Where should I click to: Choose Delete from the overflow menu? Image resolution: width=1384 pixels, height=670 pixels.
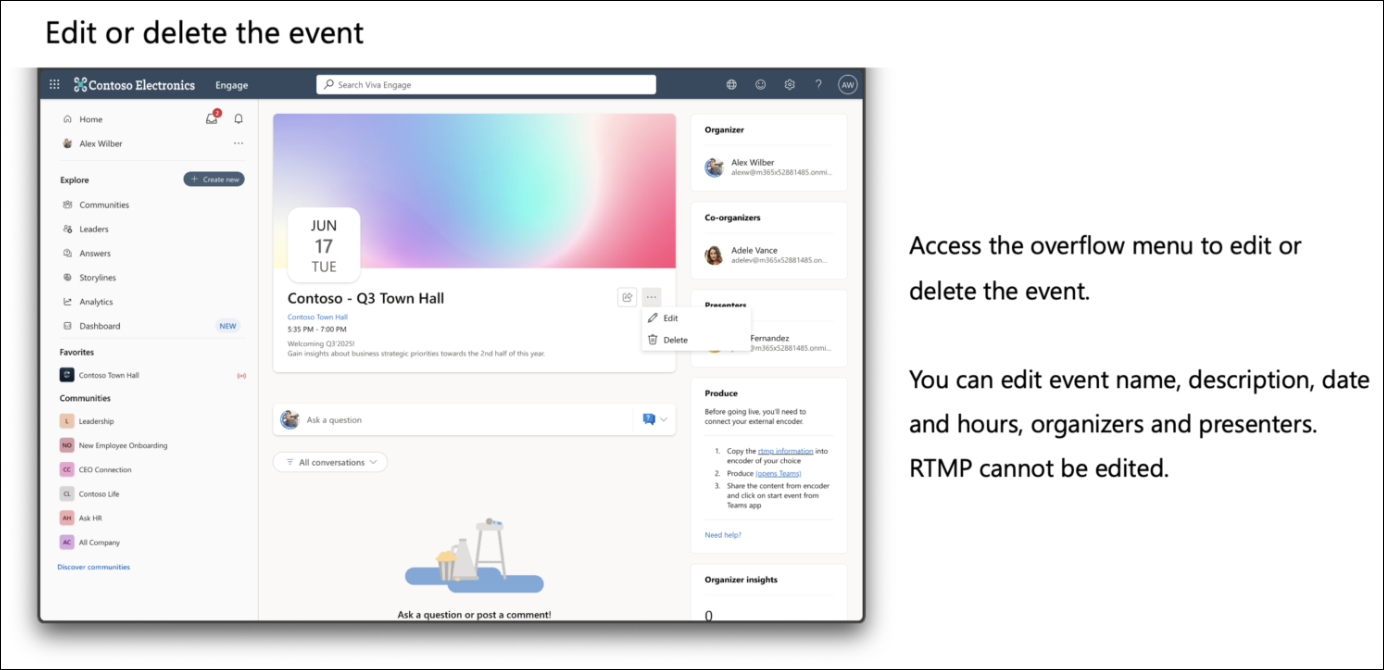click(674, 340)
